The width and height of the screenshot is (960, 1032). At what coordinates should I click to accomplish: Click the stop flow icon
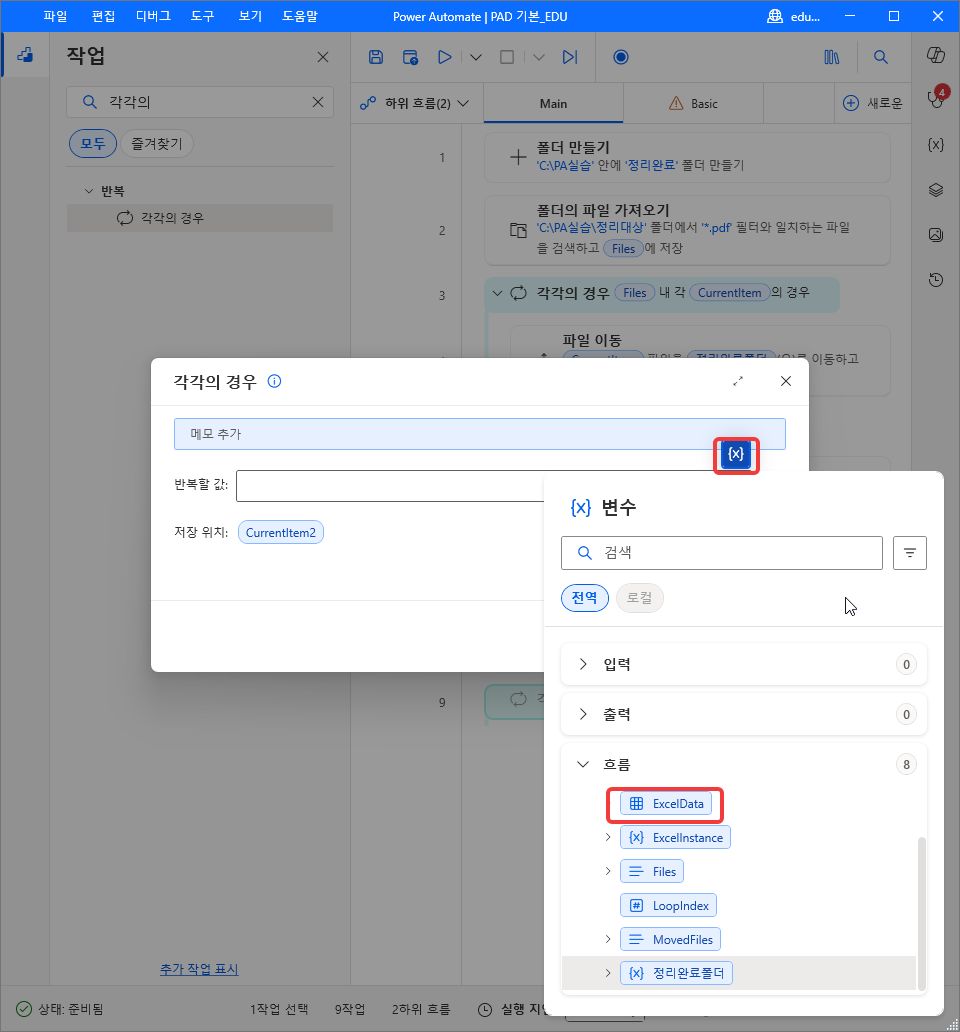[507, 57]
